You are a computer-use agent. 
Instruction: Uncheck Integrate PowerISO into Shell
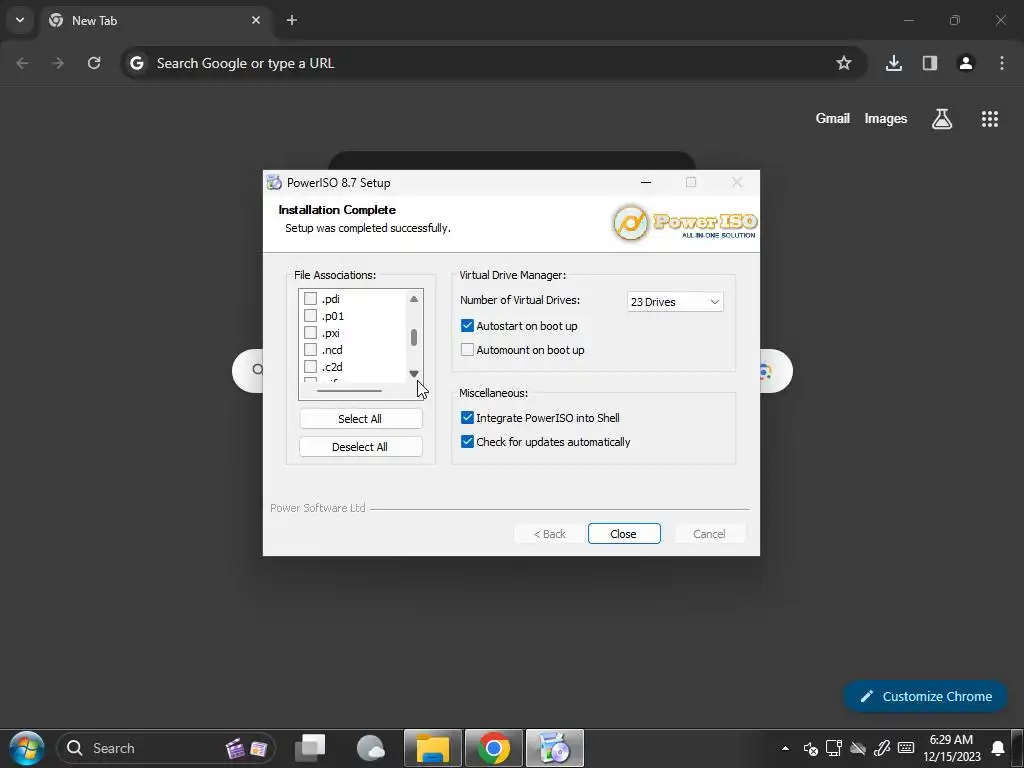tap(467, 417)
